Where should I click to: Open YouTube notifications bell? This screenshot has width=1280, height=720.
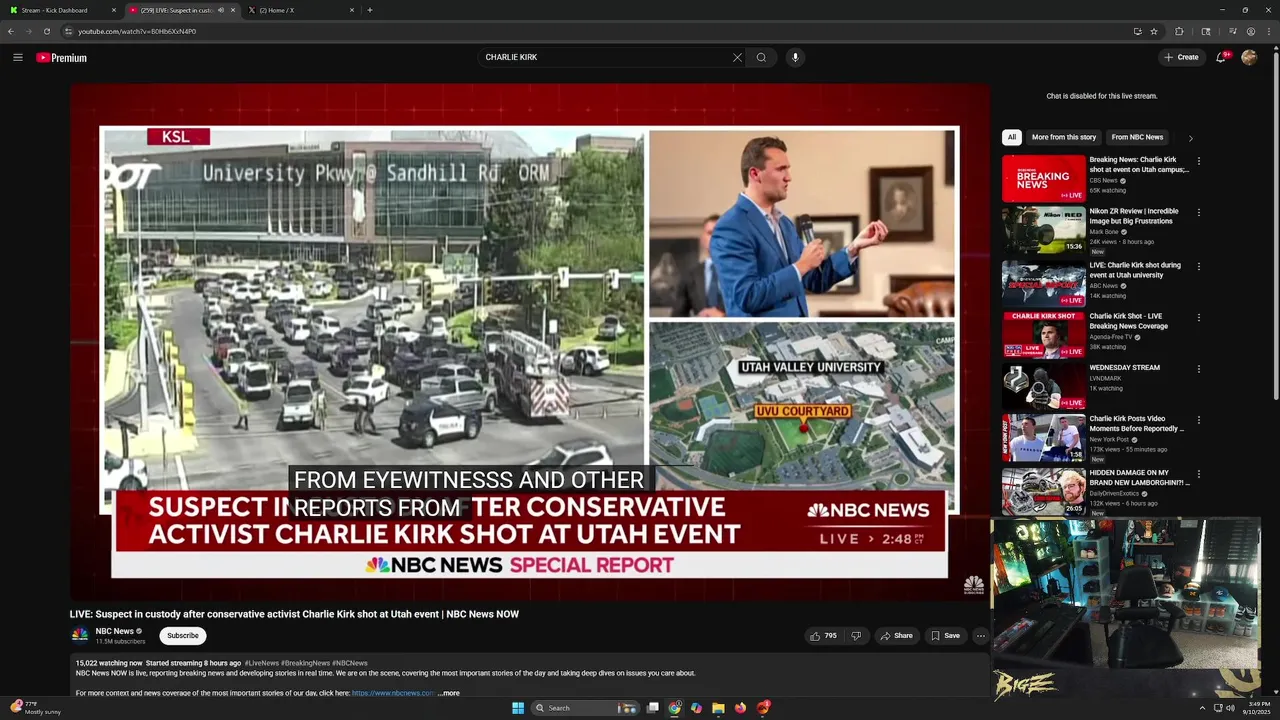tap(1221, 57)
